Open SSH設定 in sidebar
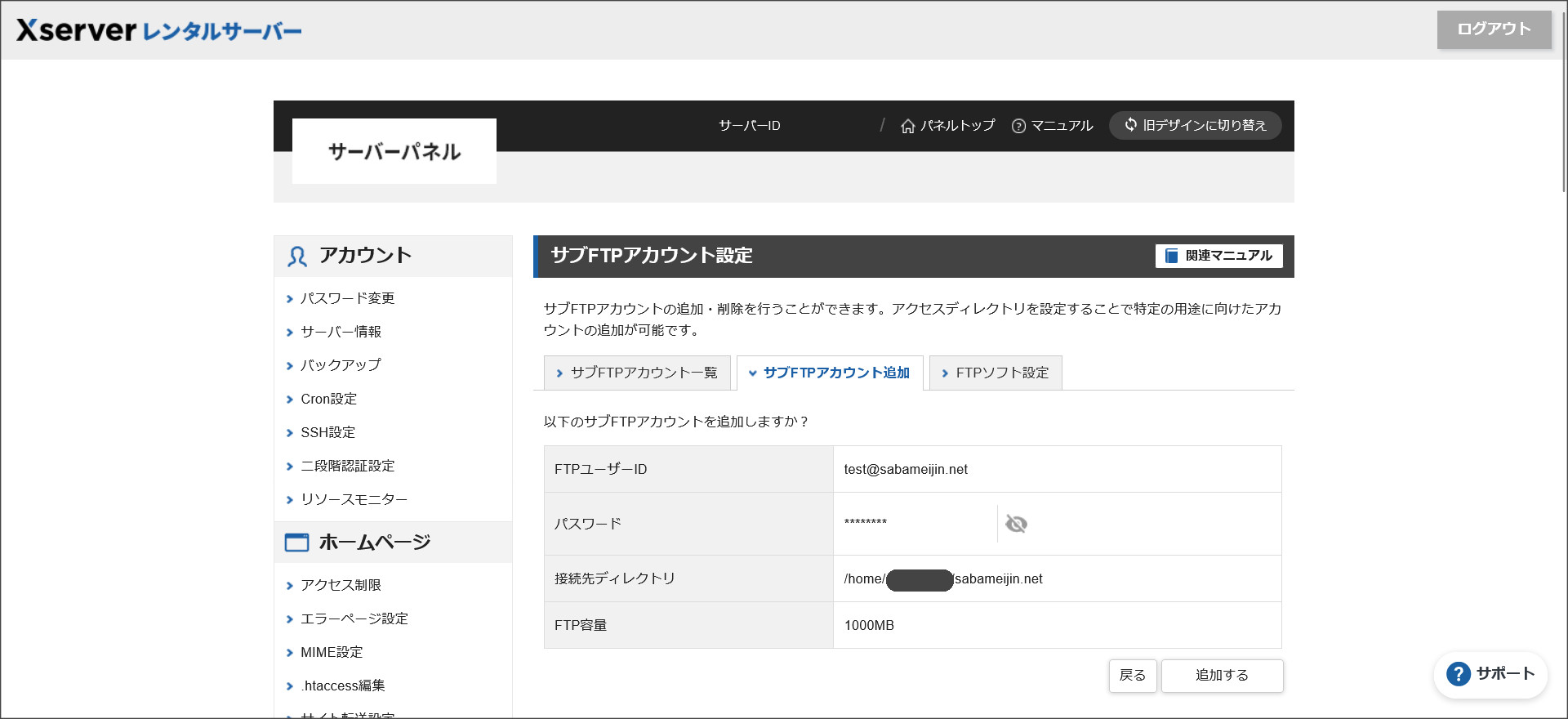This screenshot has height=719, width=1568. [327, 432]
